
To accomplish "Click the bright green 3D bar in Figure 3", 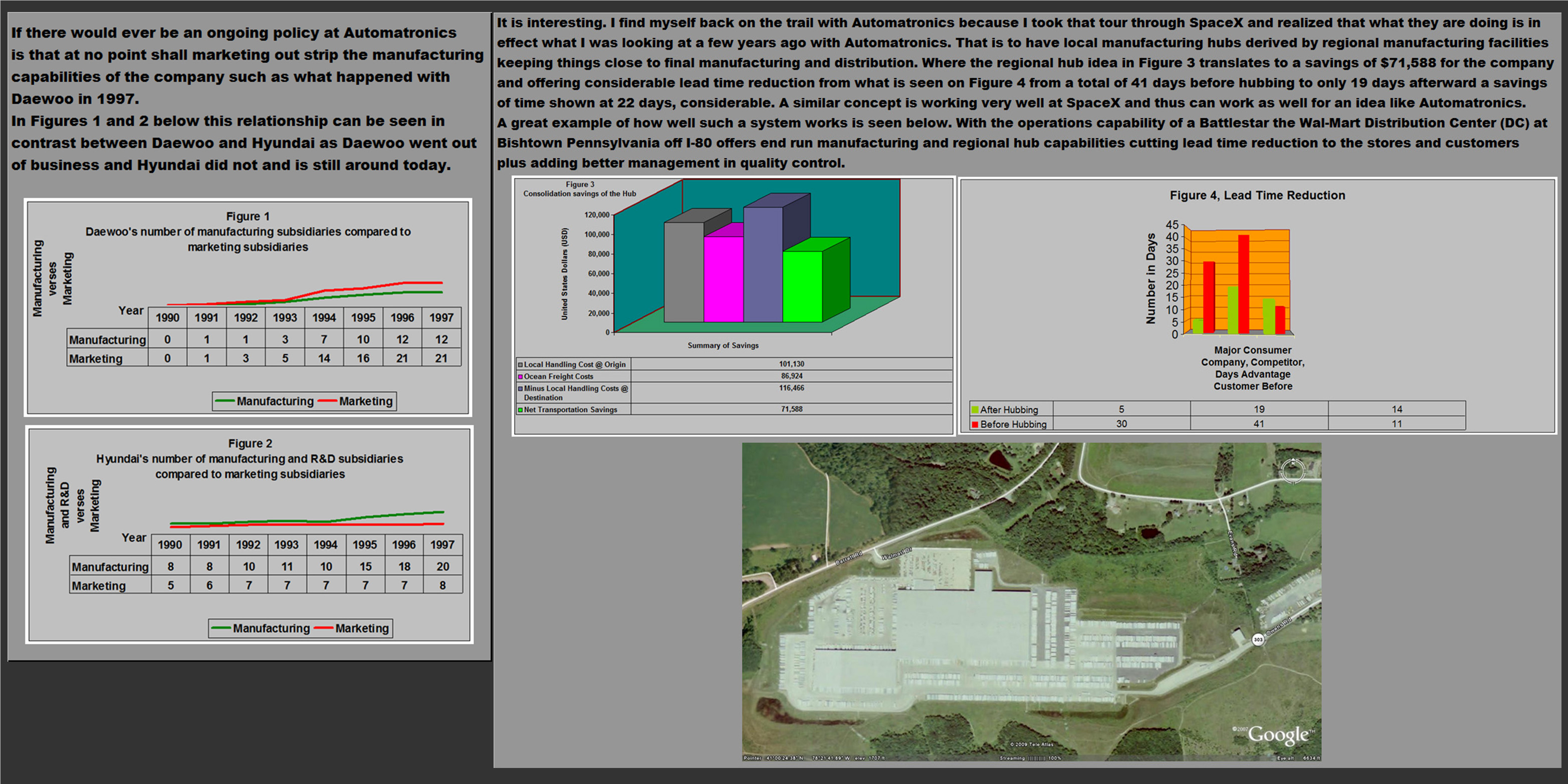I will pyautogui.click(x=802, y=286).
